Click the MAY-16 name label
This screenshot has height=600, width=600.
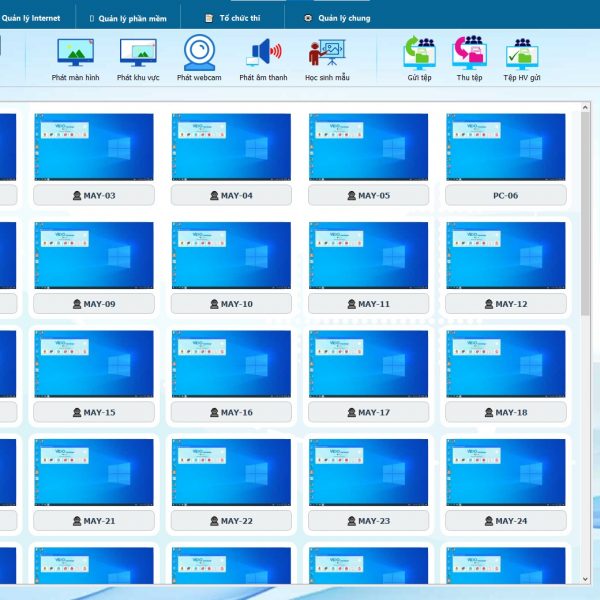click(x=232, y=412)
